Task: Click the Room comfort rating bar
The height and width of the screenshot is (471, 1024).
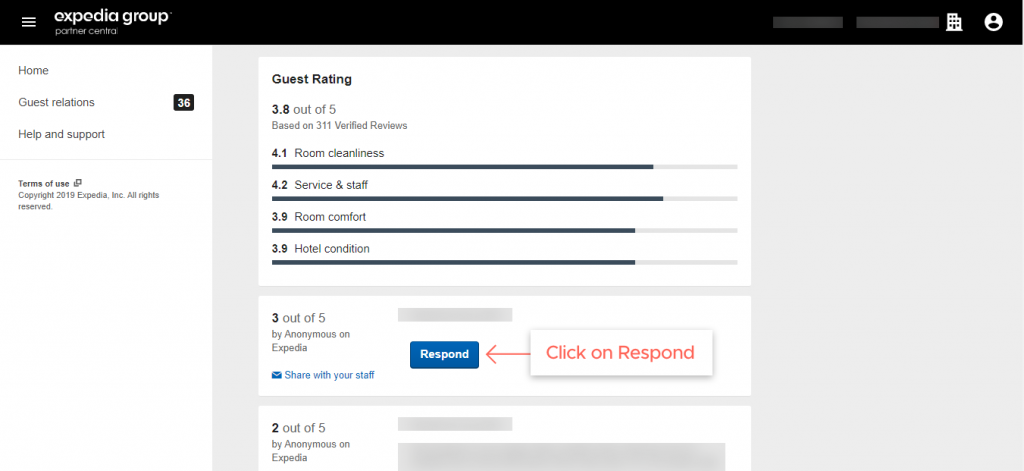Action: coord(505,230)
